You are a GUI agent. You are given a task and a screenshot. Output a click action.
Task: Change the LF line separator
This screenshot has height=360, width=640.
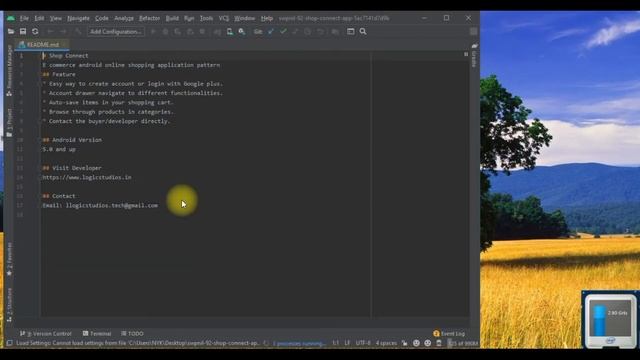pyautogui.click(x=347, y=343)
